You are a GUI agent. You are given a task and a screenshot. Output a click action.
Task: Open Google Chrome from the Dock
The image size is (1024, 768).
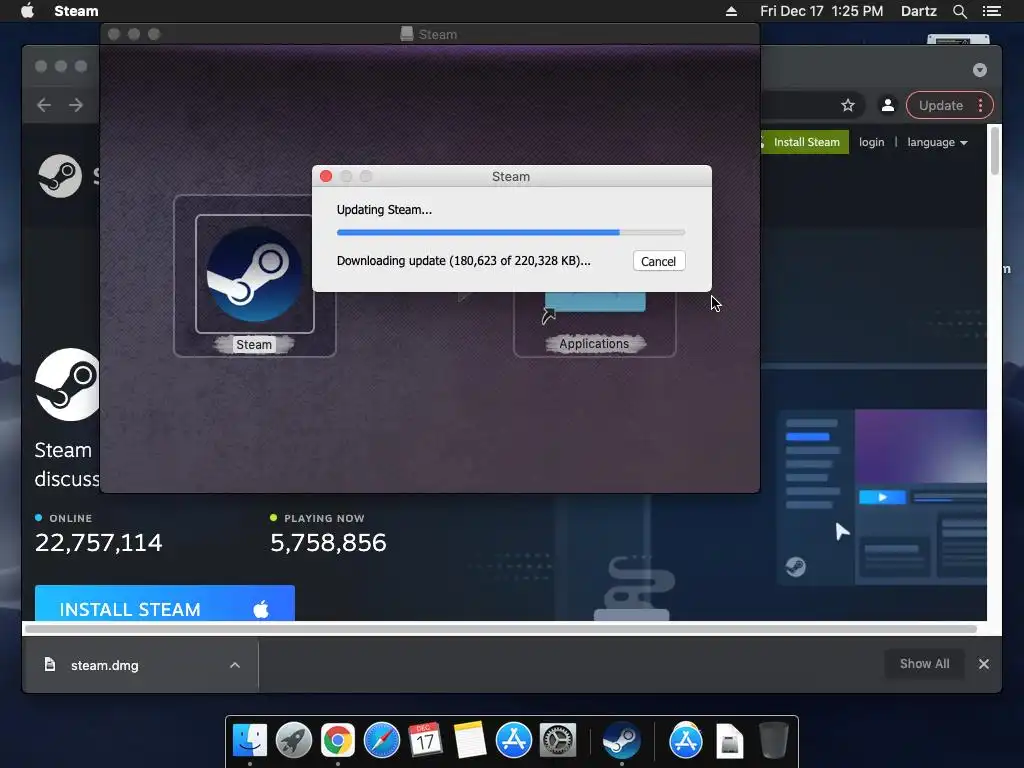tap(338, 741)
